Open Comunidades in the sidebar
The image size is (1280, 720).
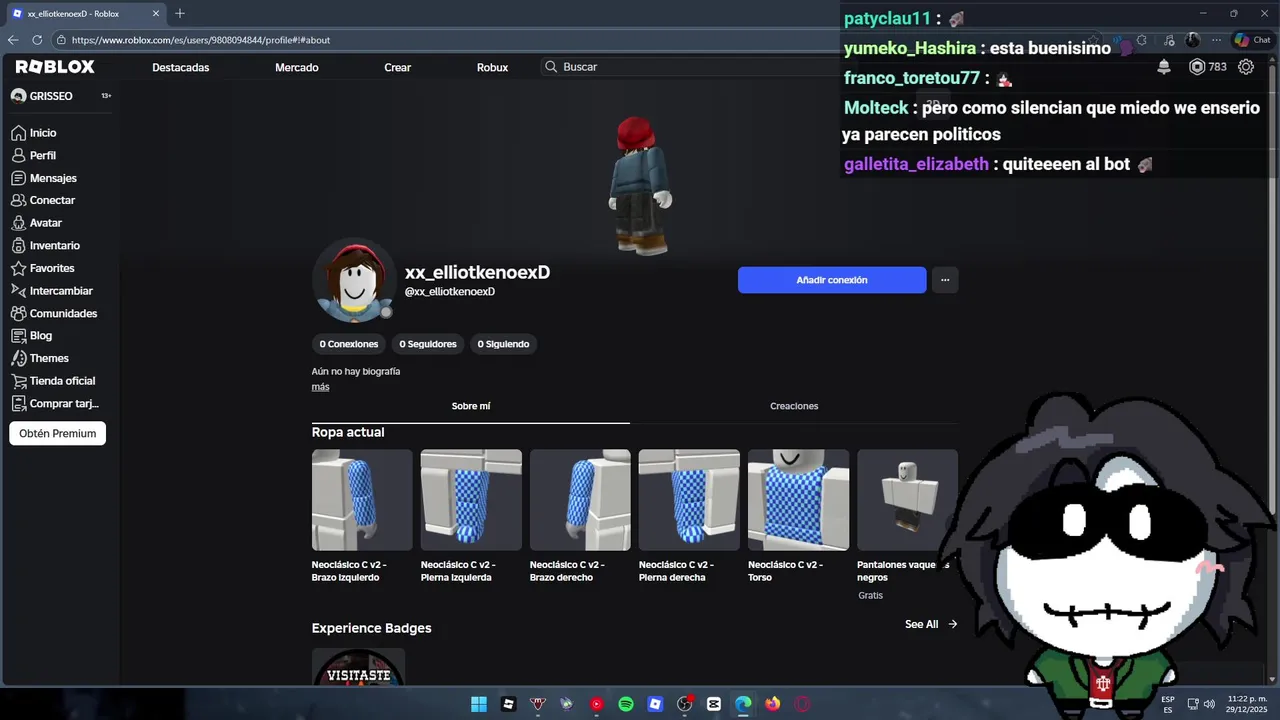pyautogui.click(x=54, y=313)
